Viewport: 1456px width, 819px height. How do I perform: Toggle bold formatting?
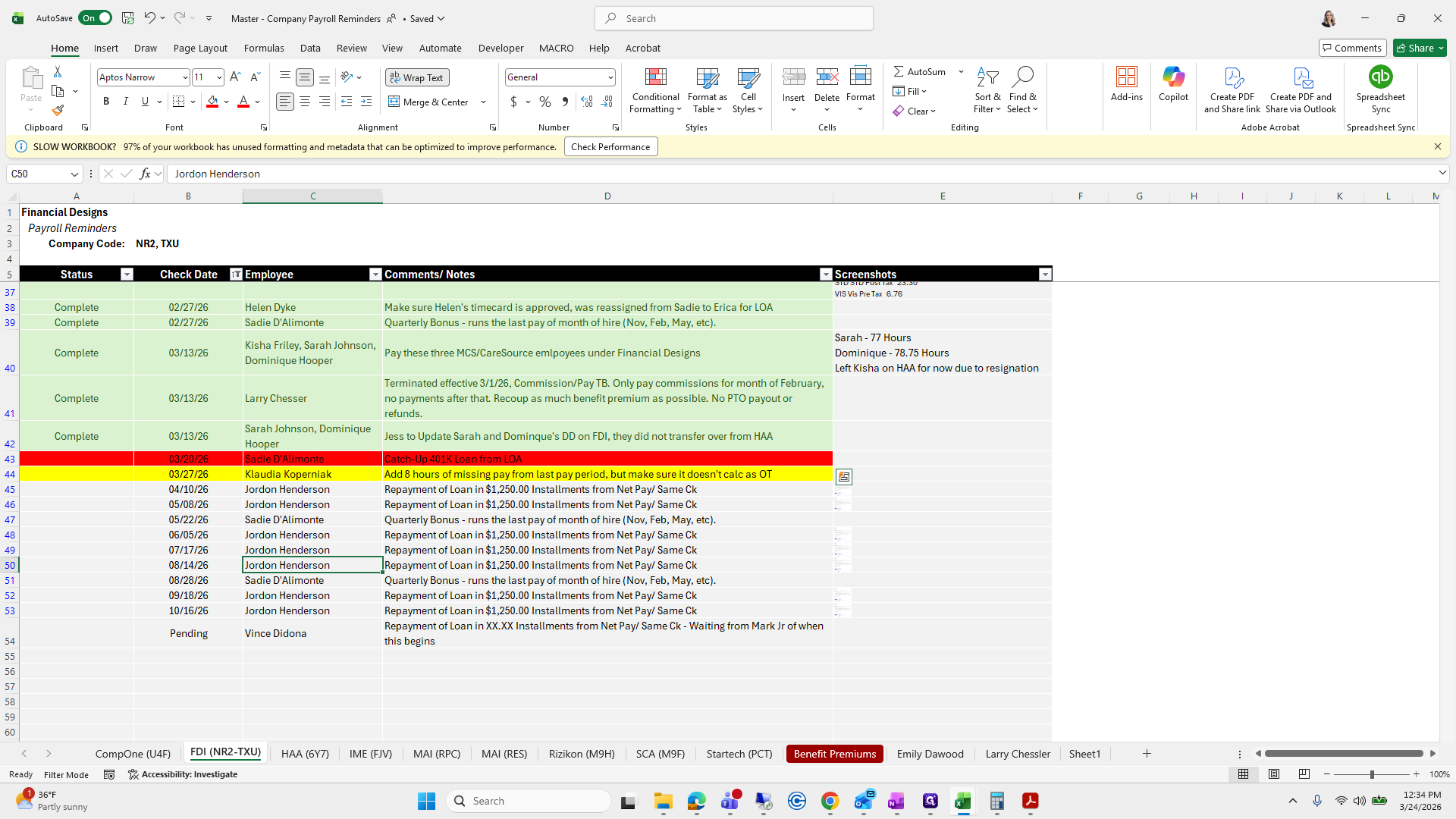point(106,102)
